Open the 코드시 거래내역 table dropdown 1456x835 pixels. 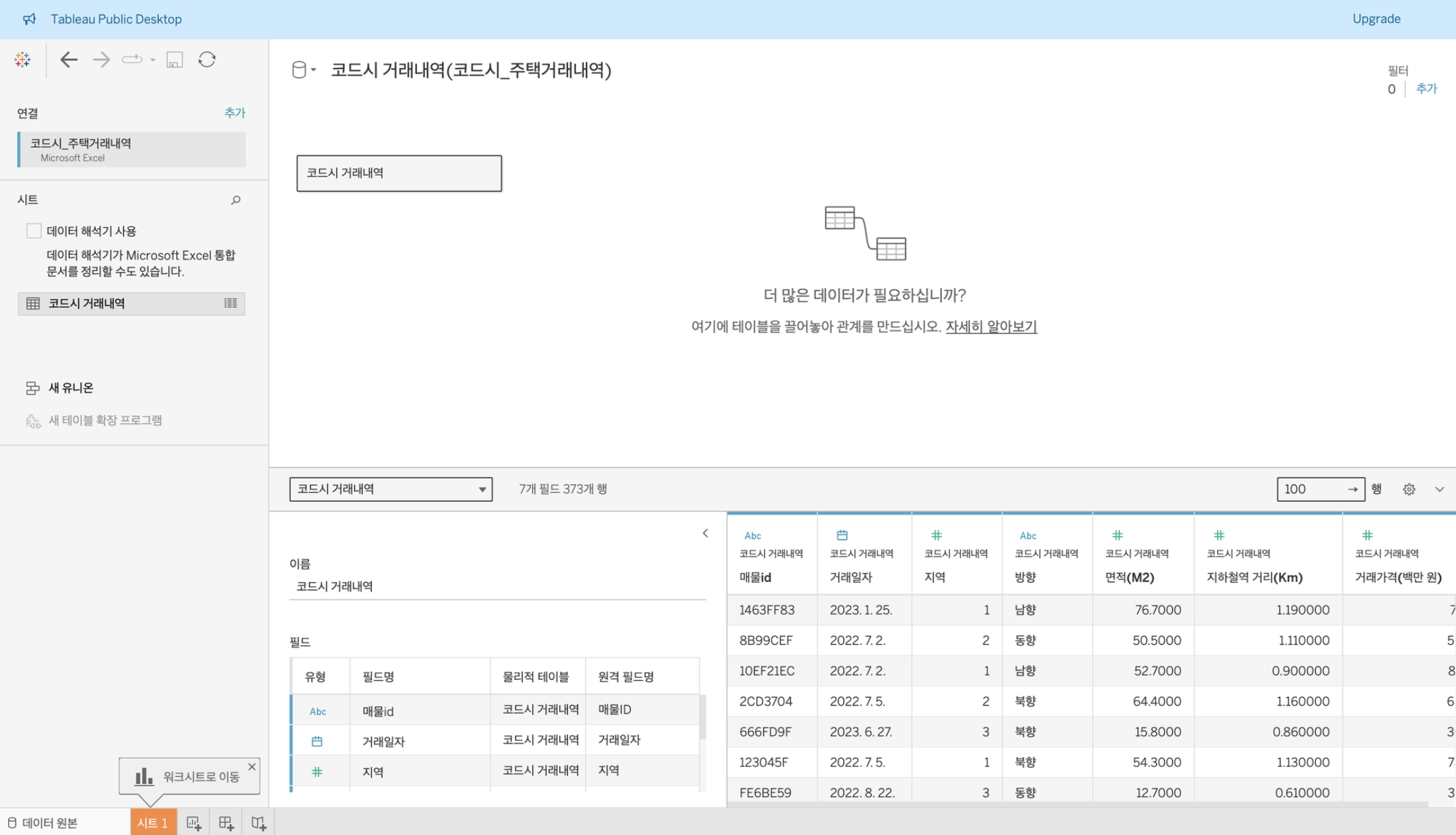(391, 489)
